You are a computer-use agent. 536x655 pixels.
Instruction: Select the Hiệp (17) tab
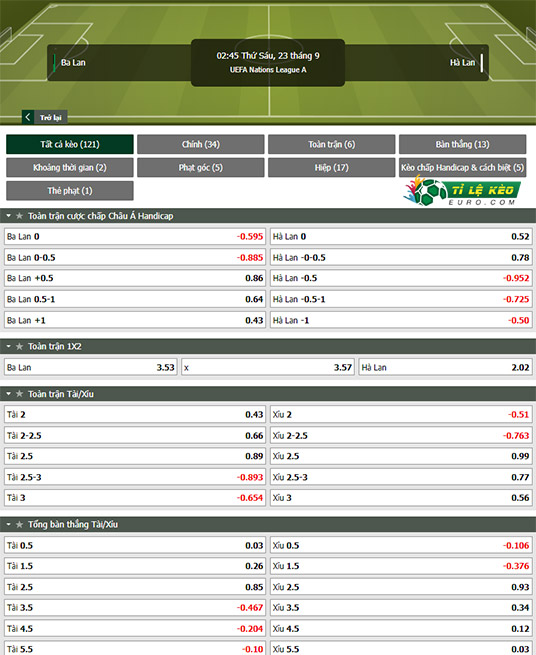pos(332,168)
